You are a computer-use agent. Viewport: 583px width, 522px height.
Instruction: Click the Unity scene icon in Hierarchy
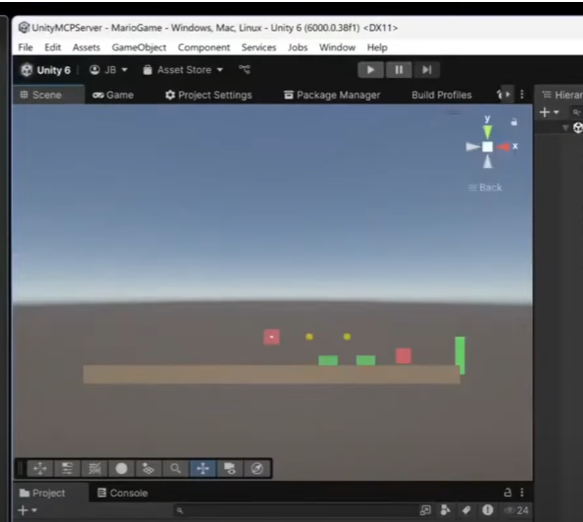click(578, 128)
